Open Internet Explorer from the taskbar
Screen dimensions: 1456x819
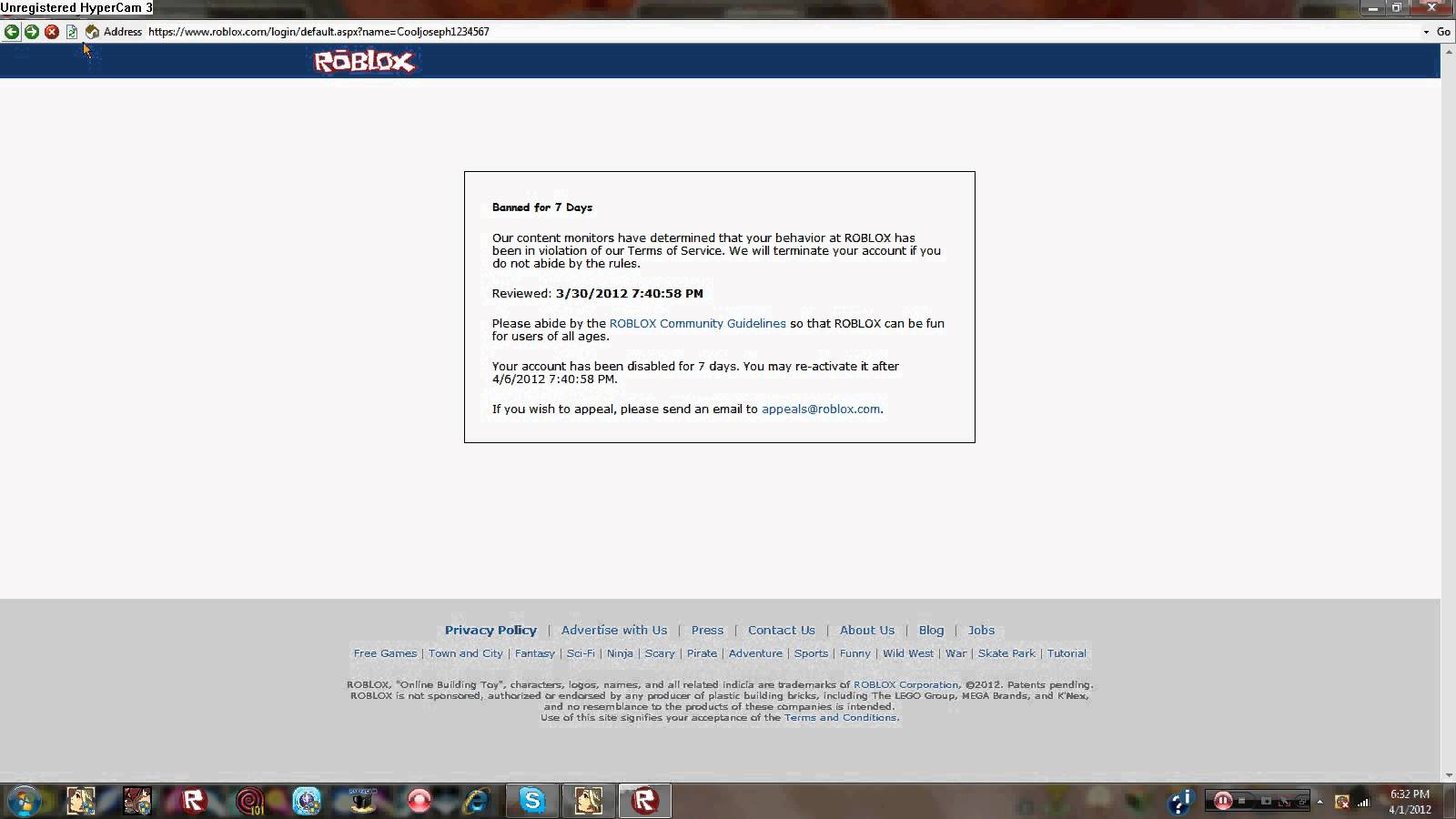click(476, 801)
